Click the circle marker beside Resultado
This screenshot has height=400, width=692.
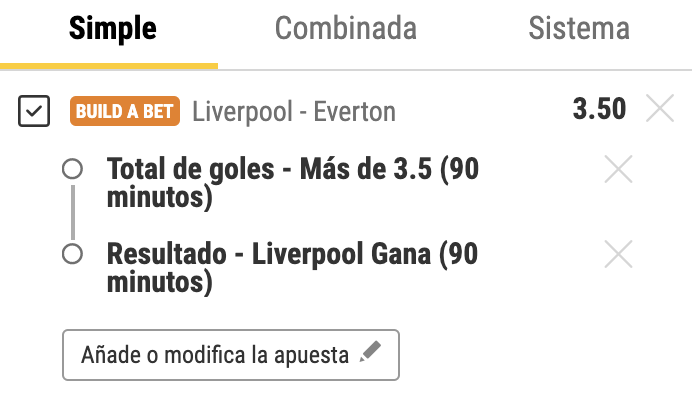(72, 254)
